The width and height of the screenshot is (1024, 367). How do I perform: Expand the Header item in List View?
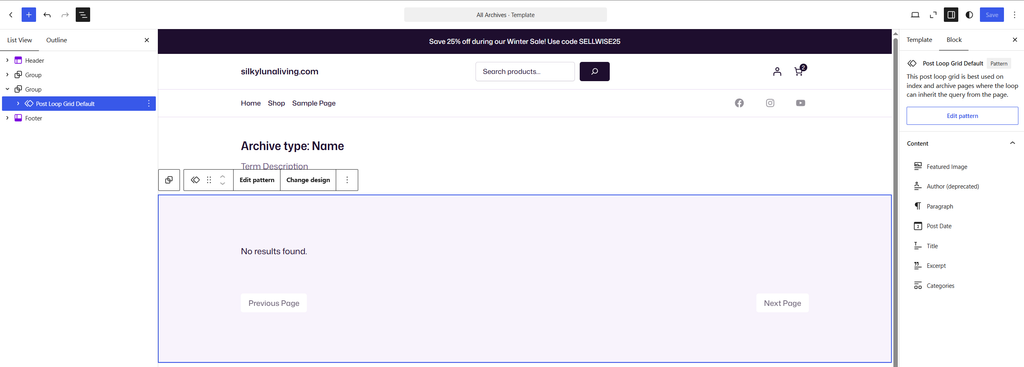click(7, 60)
